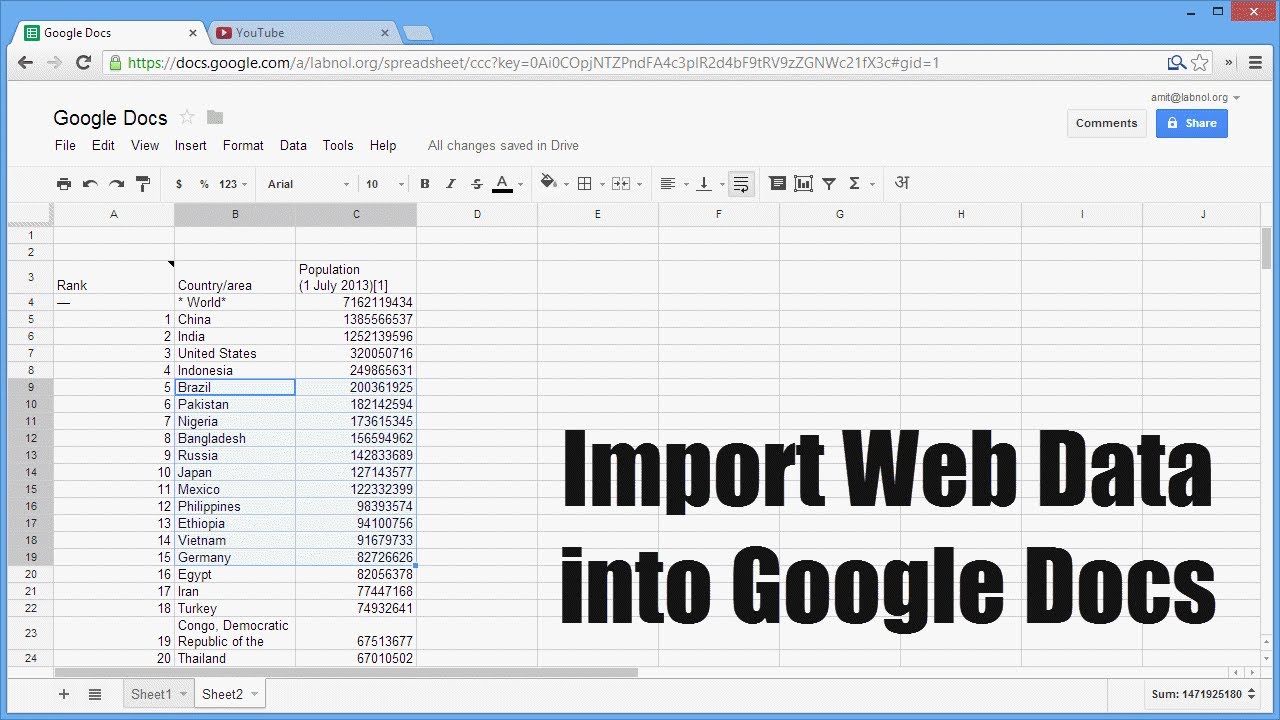Open the 123 more formats dropdown
The image size is (1280, 720).
point(233,184)
